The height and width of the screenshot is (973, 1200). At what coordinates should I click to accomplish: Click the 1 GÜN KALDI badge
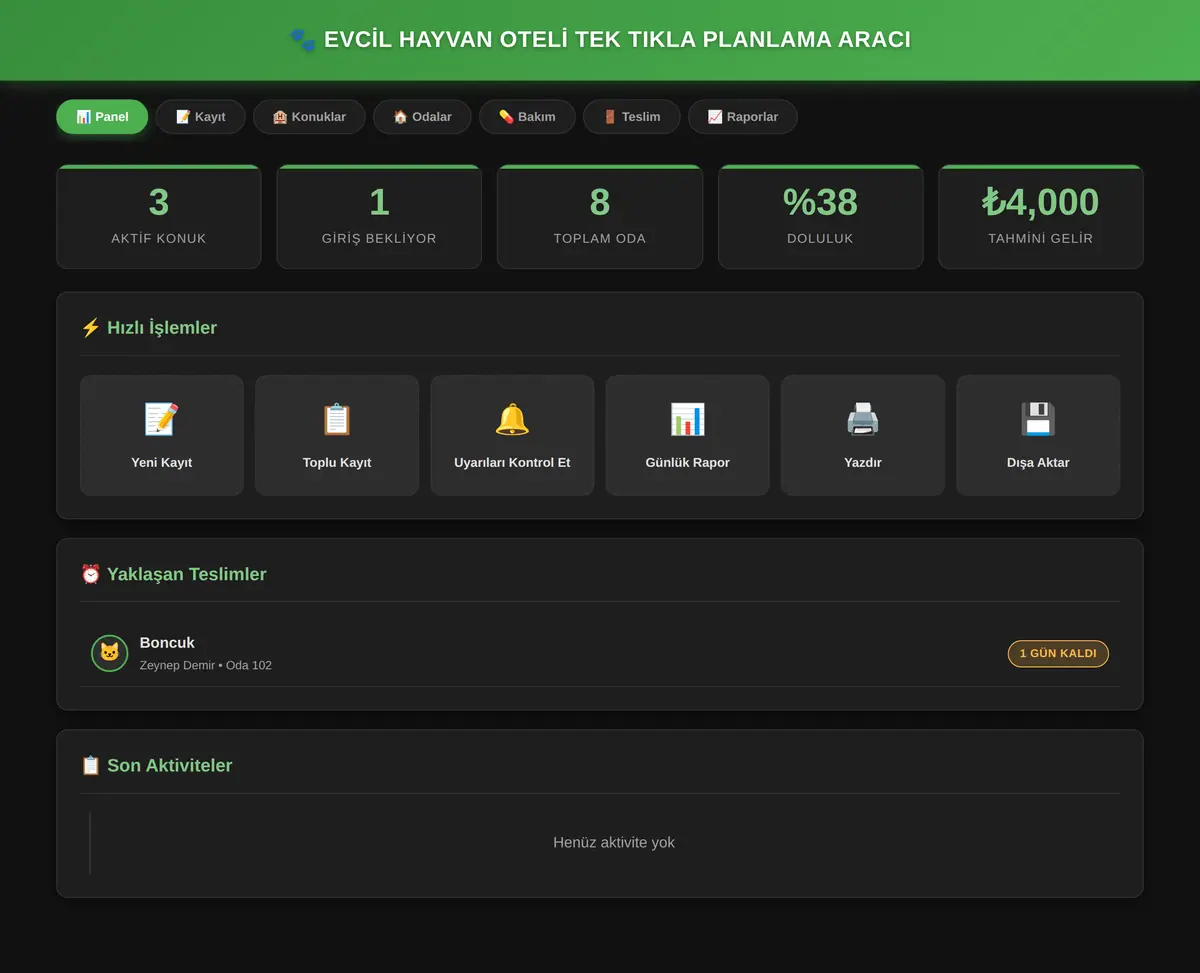[x=1058, y=654]
